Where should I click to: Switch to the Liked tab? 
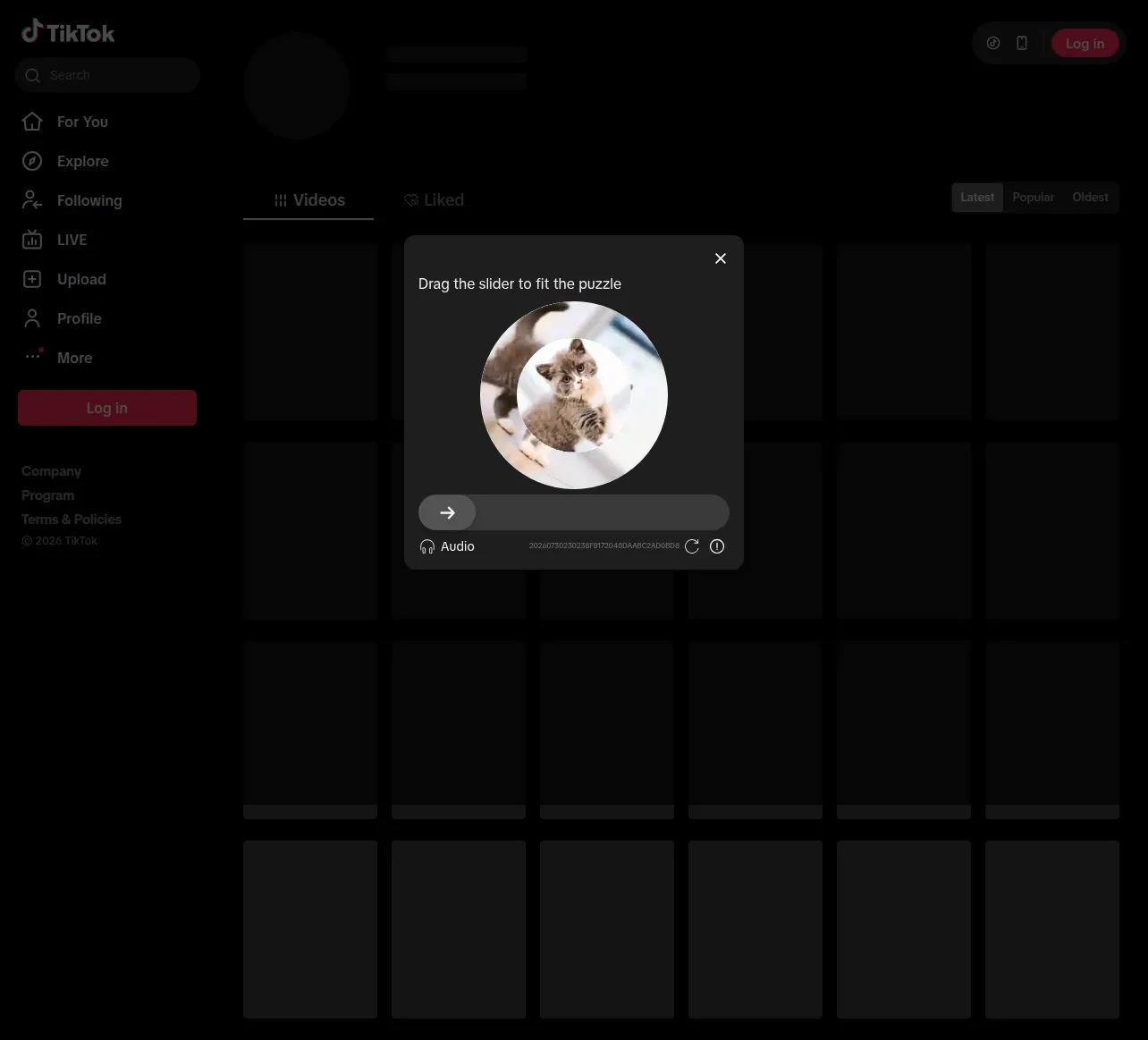pos(434,200)
